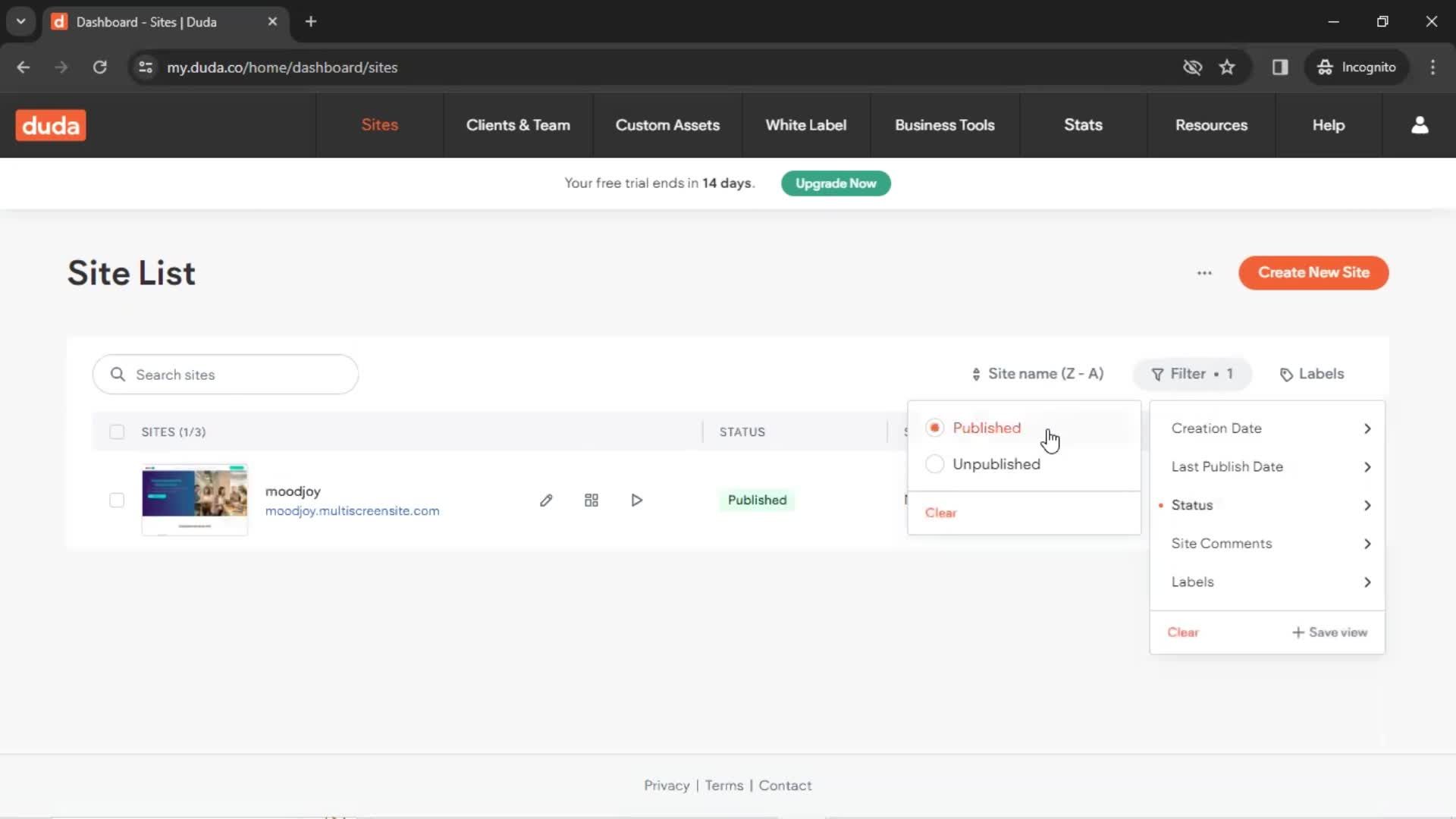Image resolution: width=1456 pixels, height=819 pixels.
Task: Click Create New Site button
Action: [1313, 273]
